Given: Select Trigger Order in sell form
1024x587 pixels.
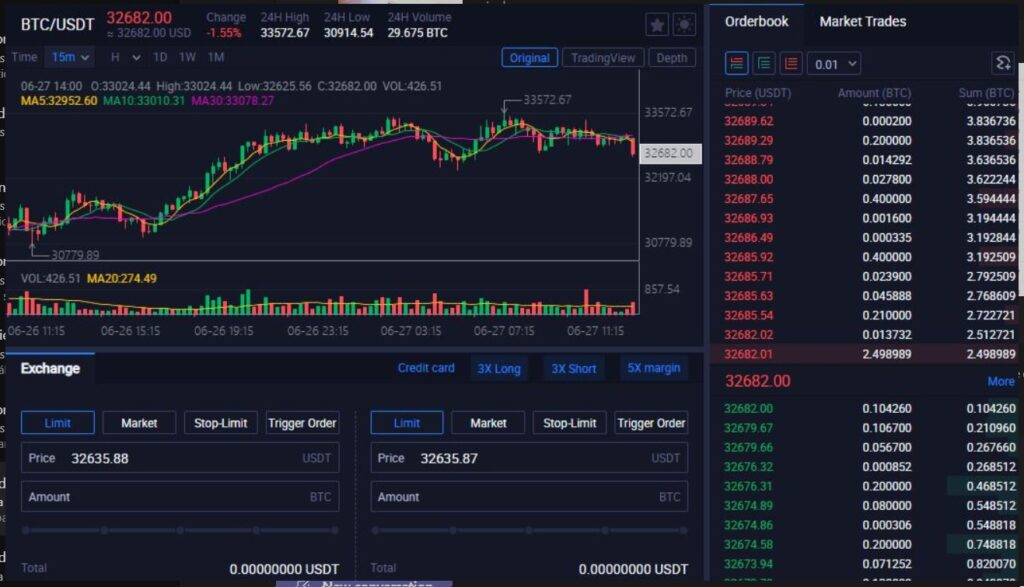Looking at the screenshot, I should pos(651,423).
